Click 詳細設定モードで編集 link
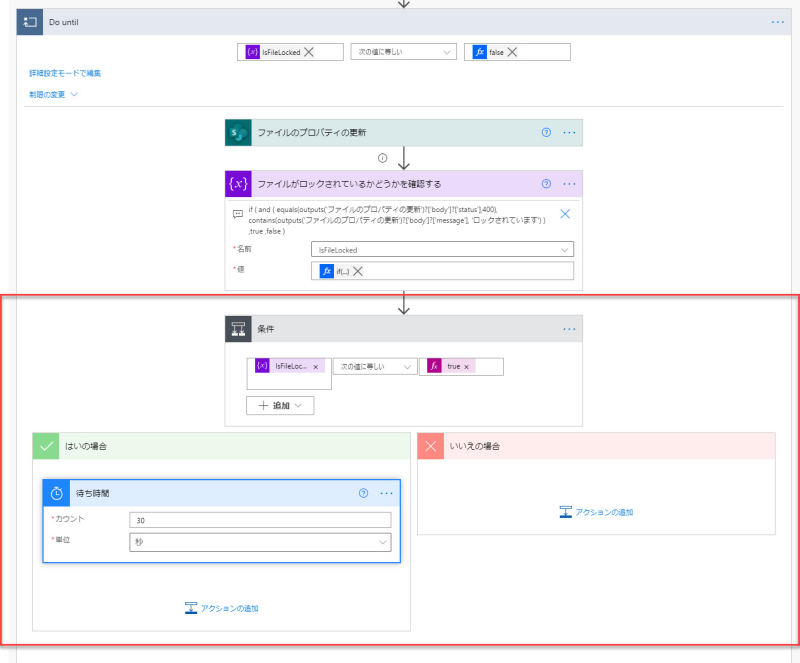Viewport: 800px width, 663px height. [x=65, y=73]
